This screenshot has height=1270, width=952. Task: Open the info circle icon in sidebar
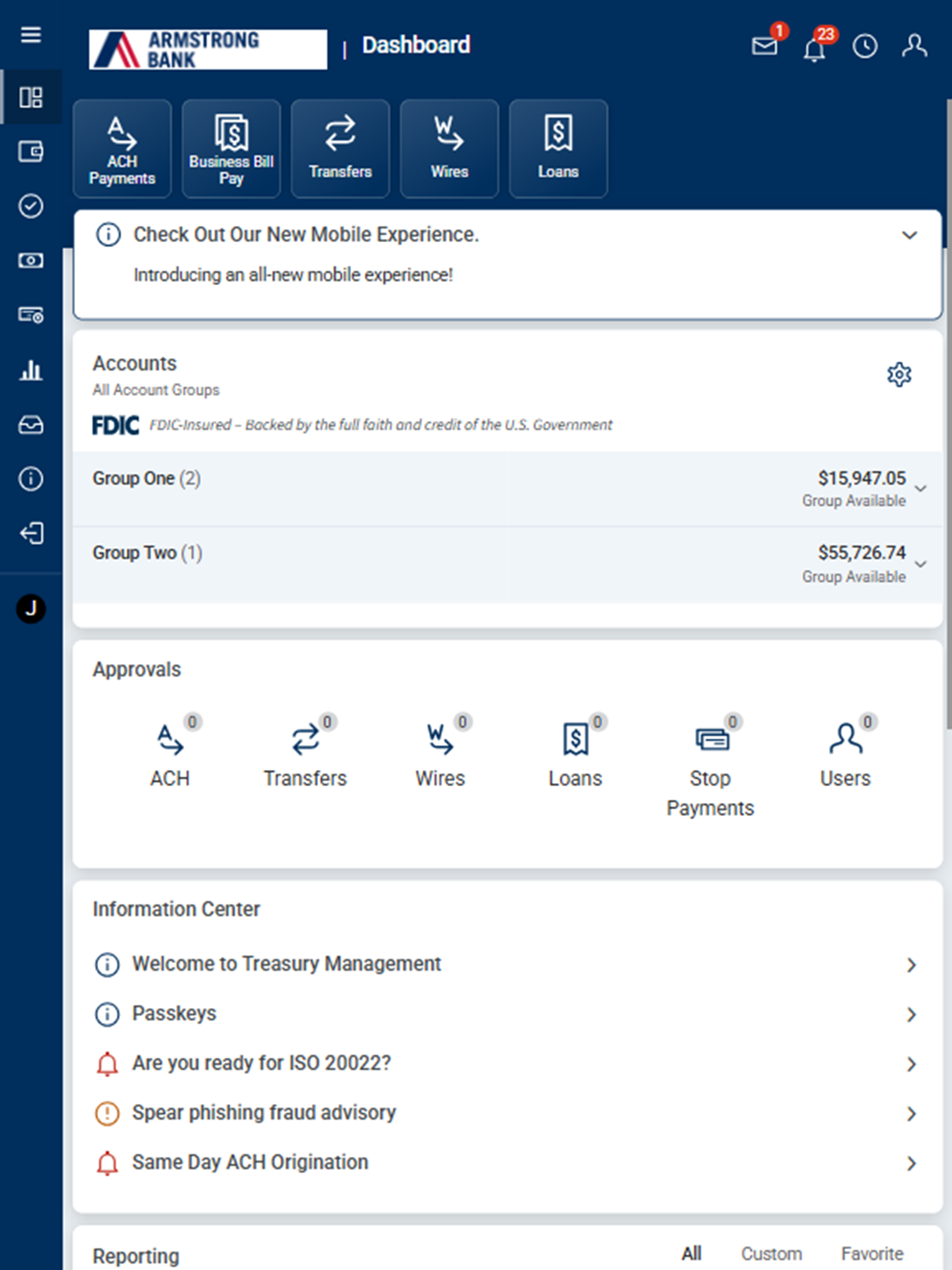pyautogui.click(x=31, y=479)
